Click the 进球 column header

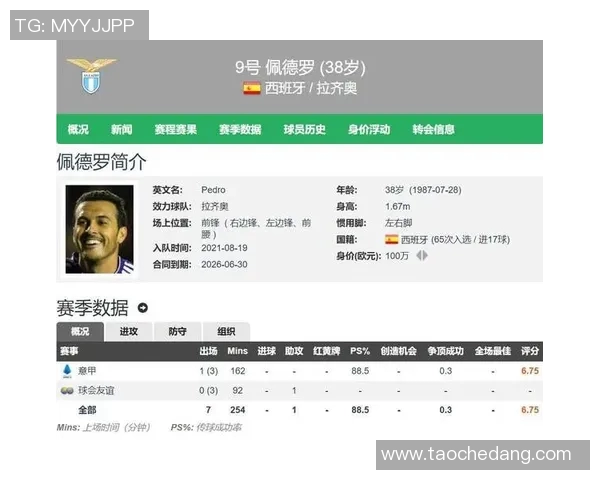(267, 351)
